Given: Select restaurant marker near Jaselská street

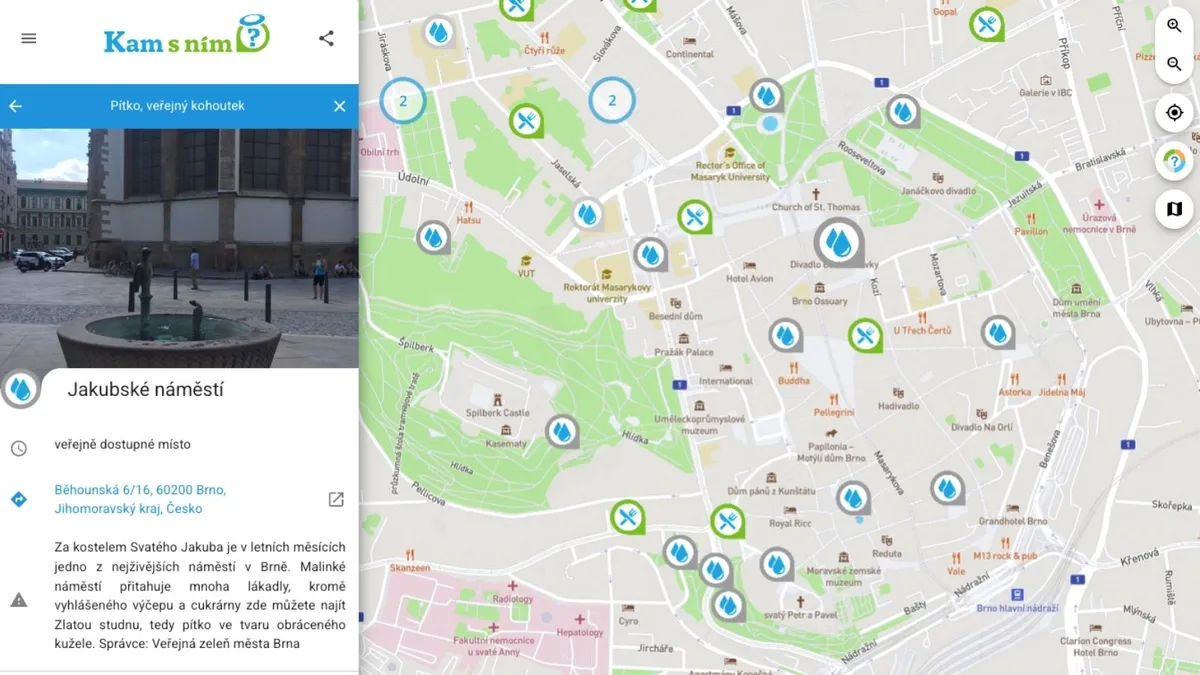Looking at the screenshot, I should (x=526, y=121).
